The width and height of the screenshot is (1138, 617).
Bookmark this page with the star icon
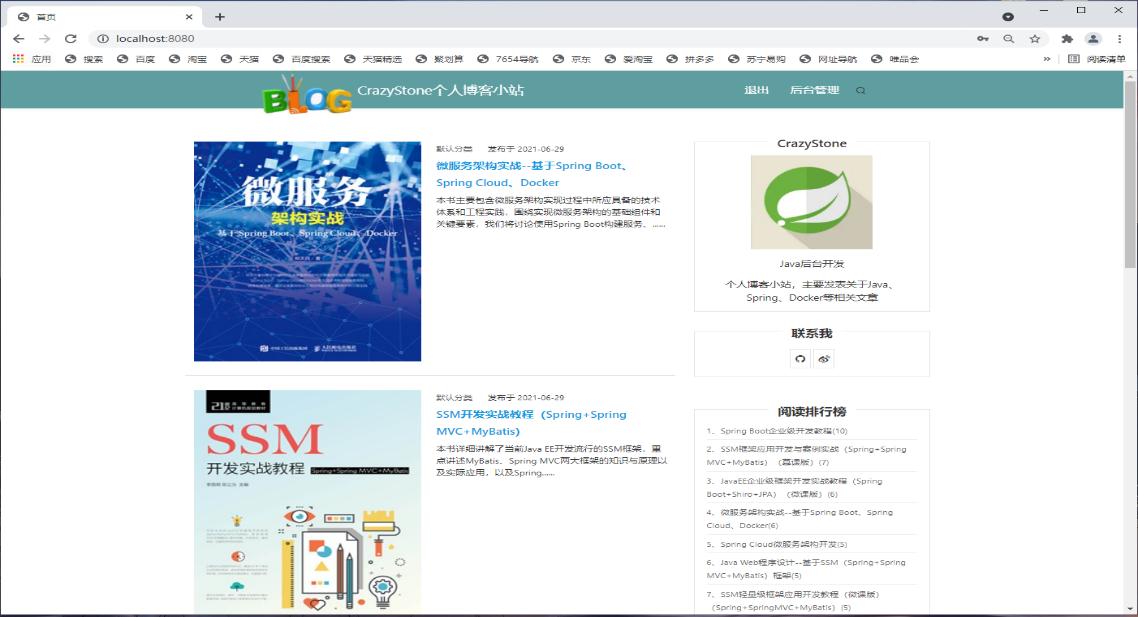(x=1035, y=39)
